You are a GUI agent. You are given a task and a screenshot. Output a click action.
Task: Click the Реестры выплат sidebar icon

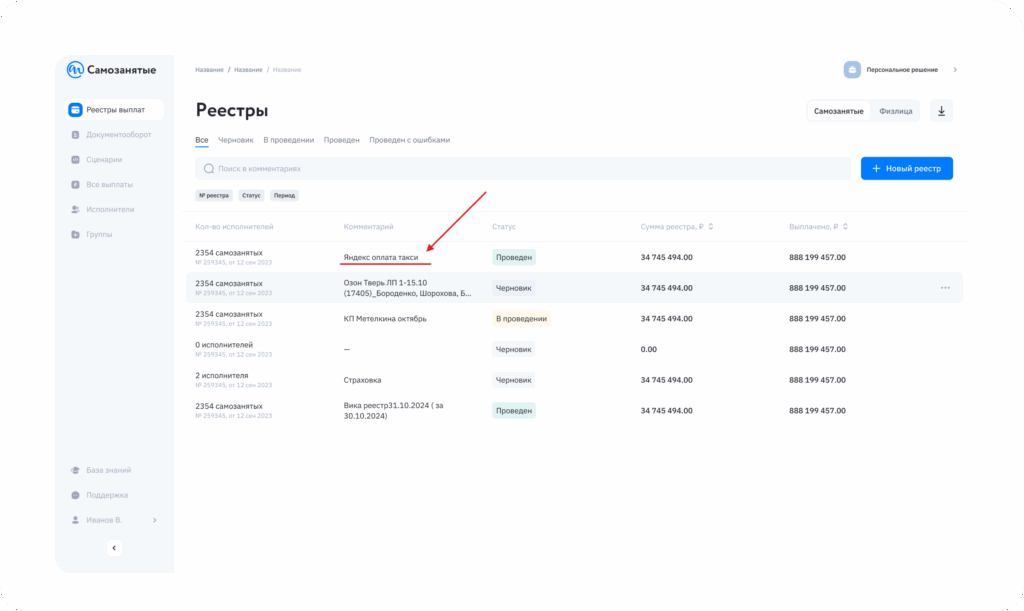tap(75, 110)
